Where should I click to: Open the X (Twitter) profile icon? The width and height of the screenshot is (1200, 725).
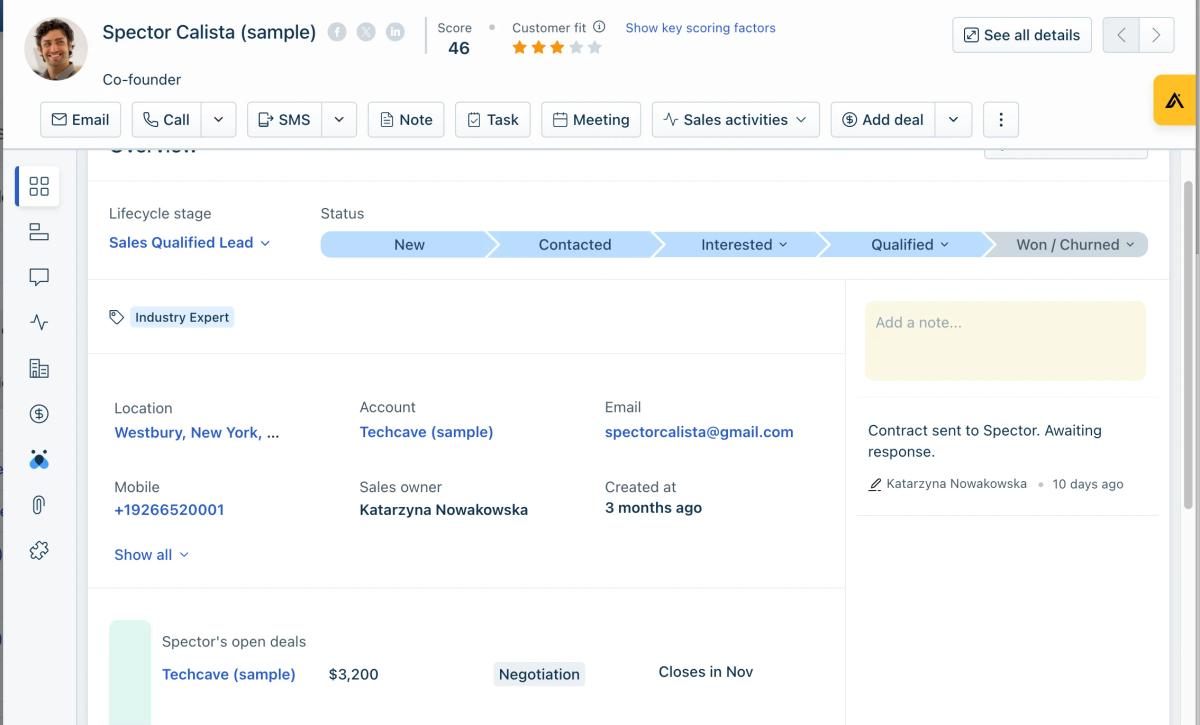point(366,32)
